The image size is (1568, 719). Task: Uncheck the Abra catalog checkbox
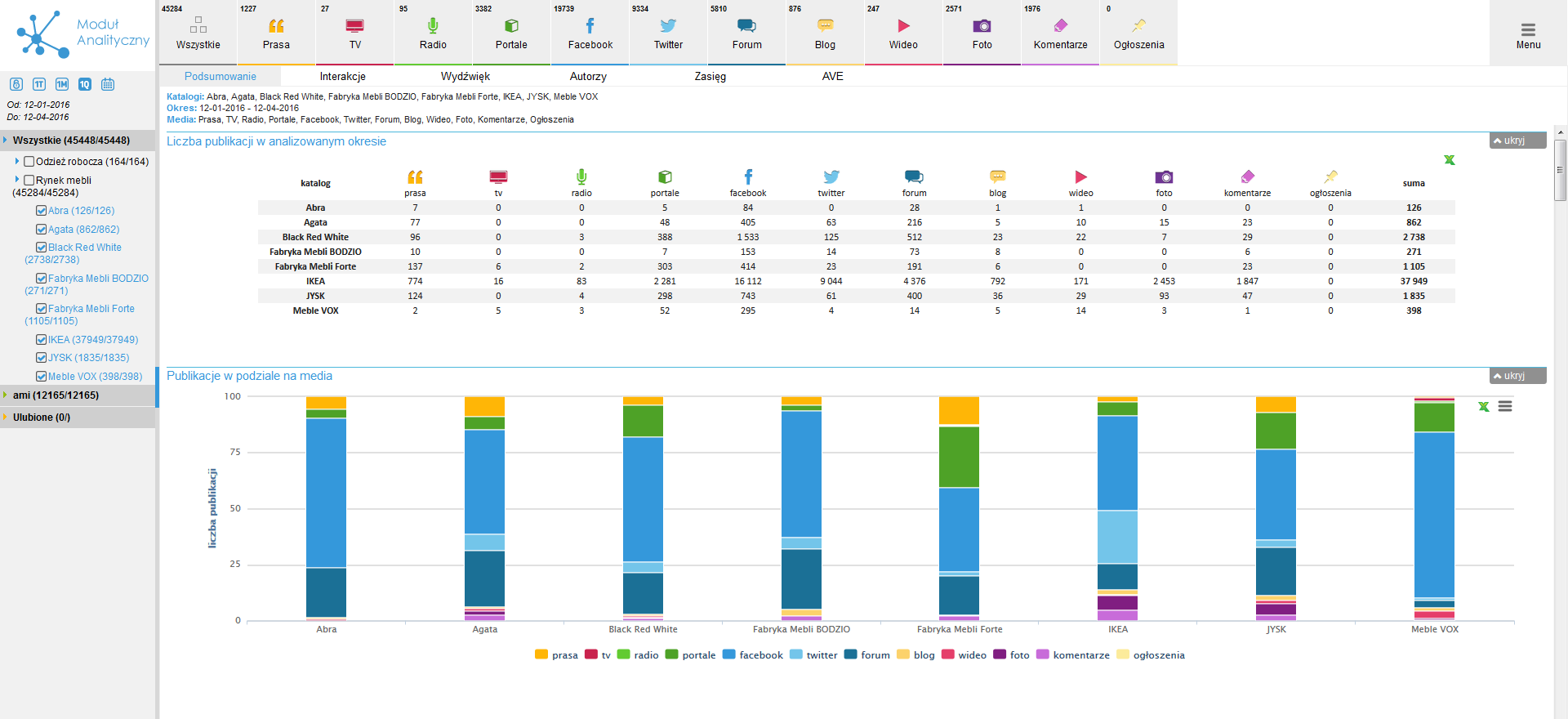click(x=41, y=211)
